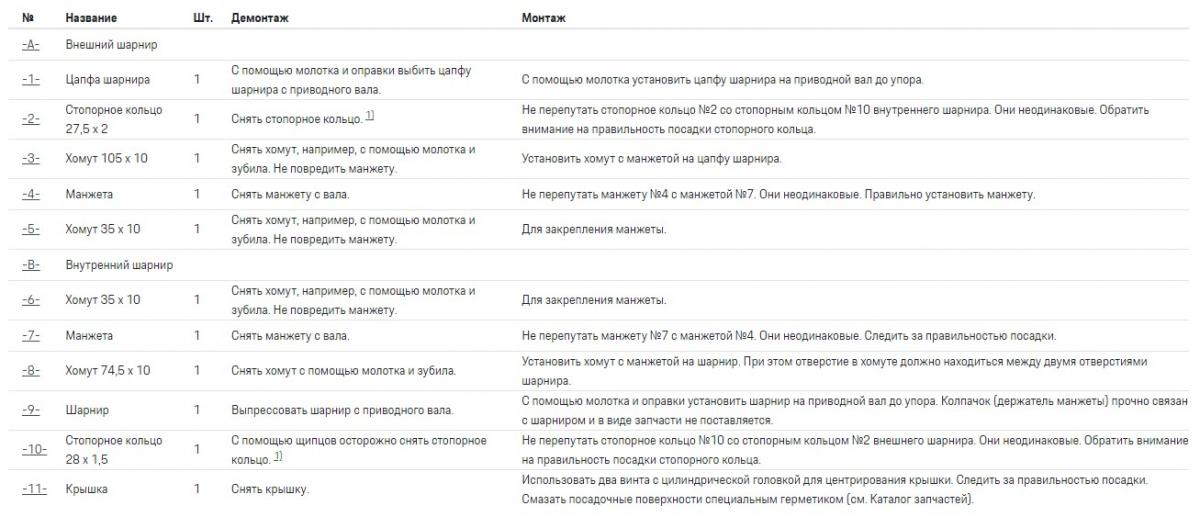Open the -10- link for Стопорное кольцо 28 x 1,5
The image size is (1200, 528).
(x=33, y=449)
